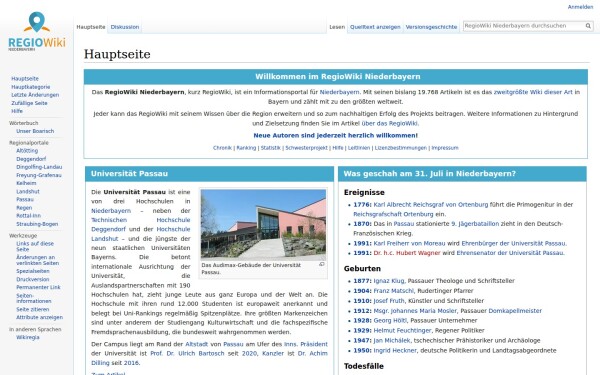Open the Lizenzbestimmungen link
The width and height of the screenshot is (600, 375).
[x=401, y=148]
